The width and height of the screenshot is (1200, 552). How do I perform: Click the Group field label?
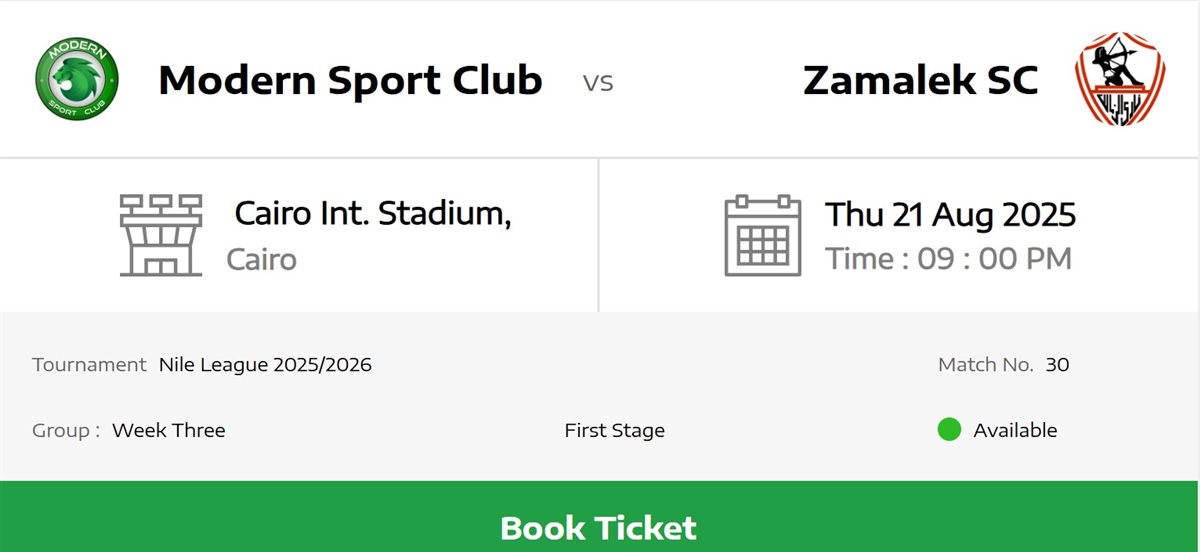click(66, 431)
